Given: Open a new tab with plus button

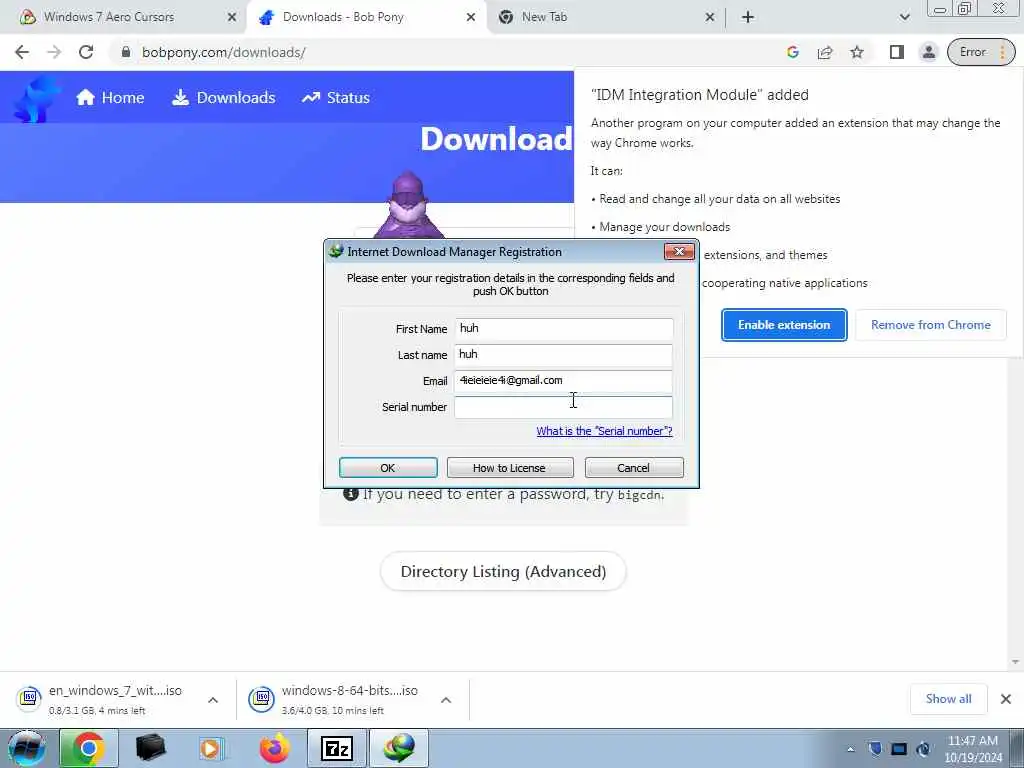Looking at the screenshot, I should (748, 17).
